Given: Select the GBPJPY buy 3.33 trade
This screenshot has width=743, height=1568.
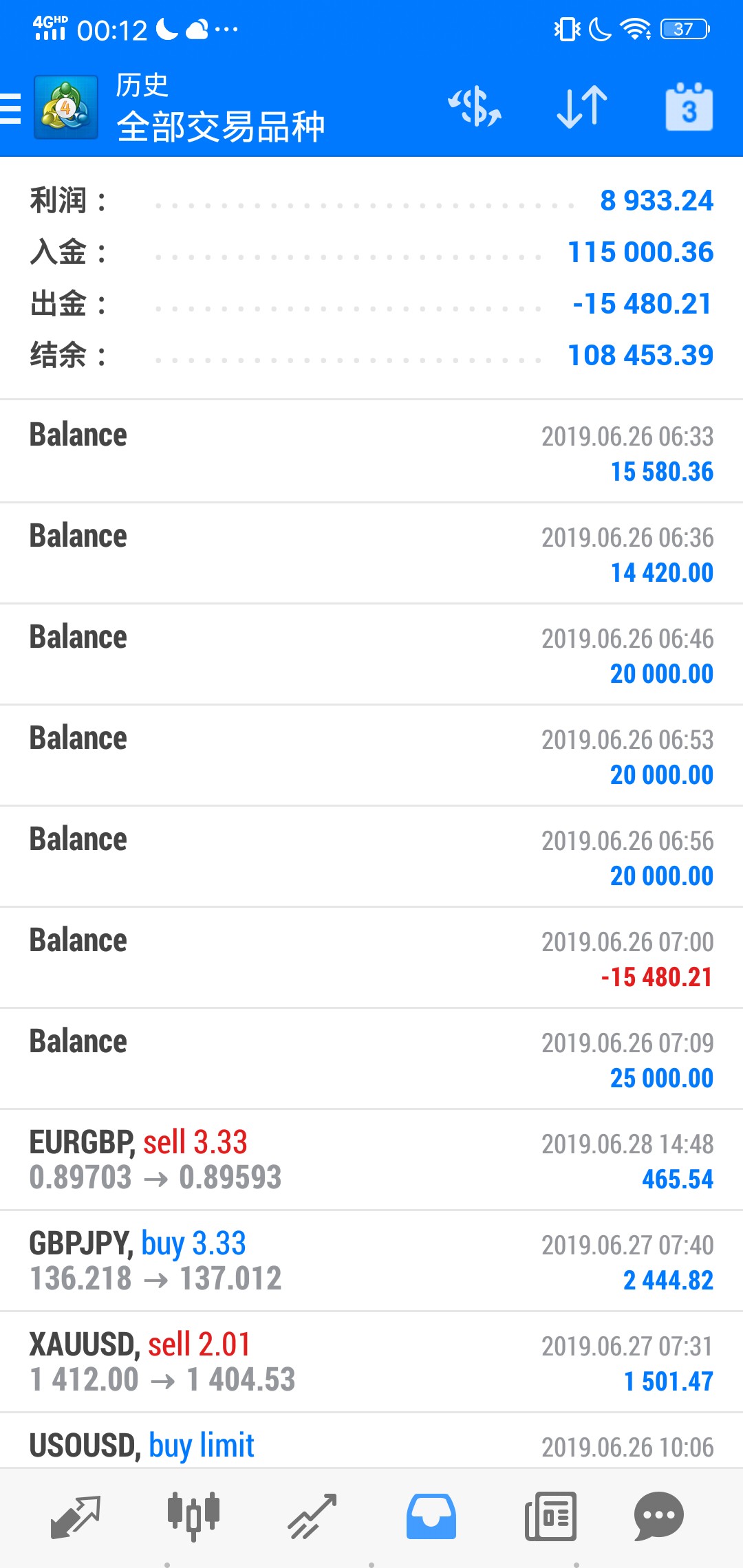Looking at the screenshot, I should 371,1261.
